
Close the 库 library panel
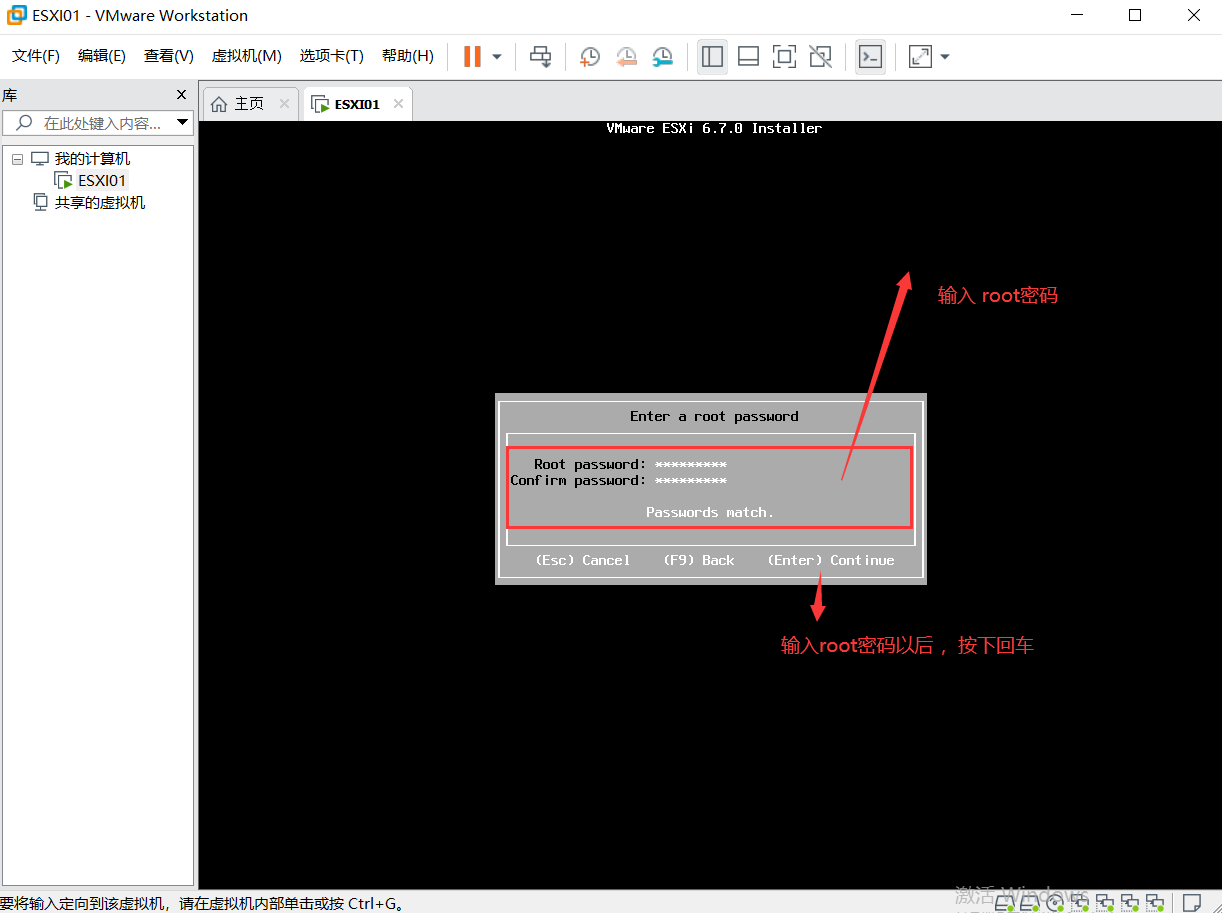(181, 95)
